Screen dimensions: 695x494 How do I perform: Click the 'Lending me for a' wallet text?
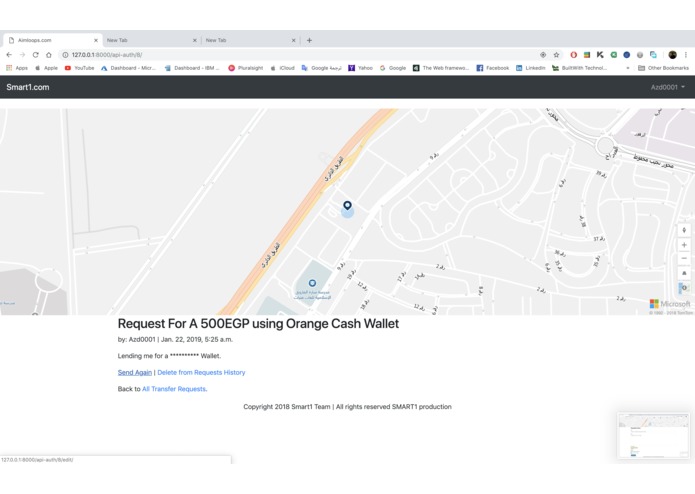click(169, 356)
